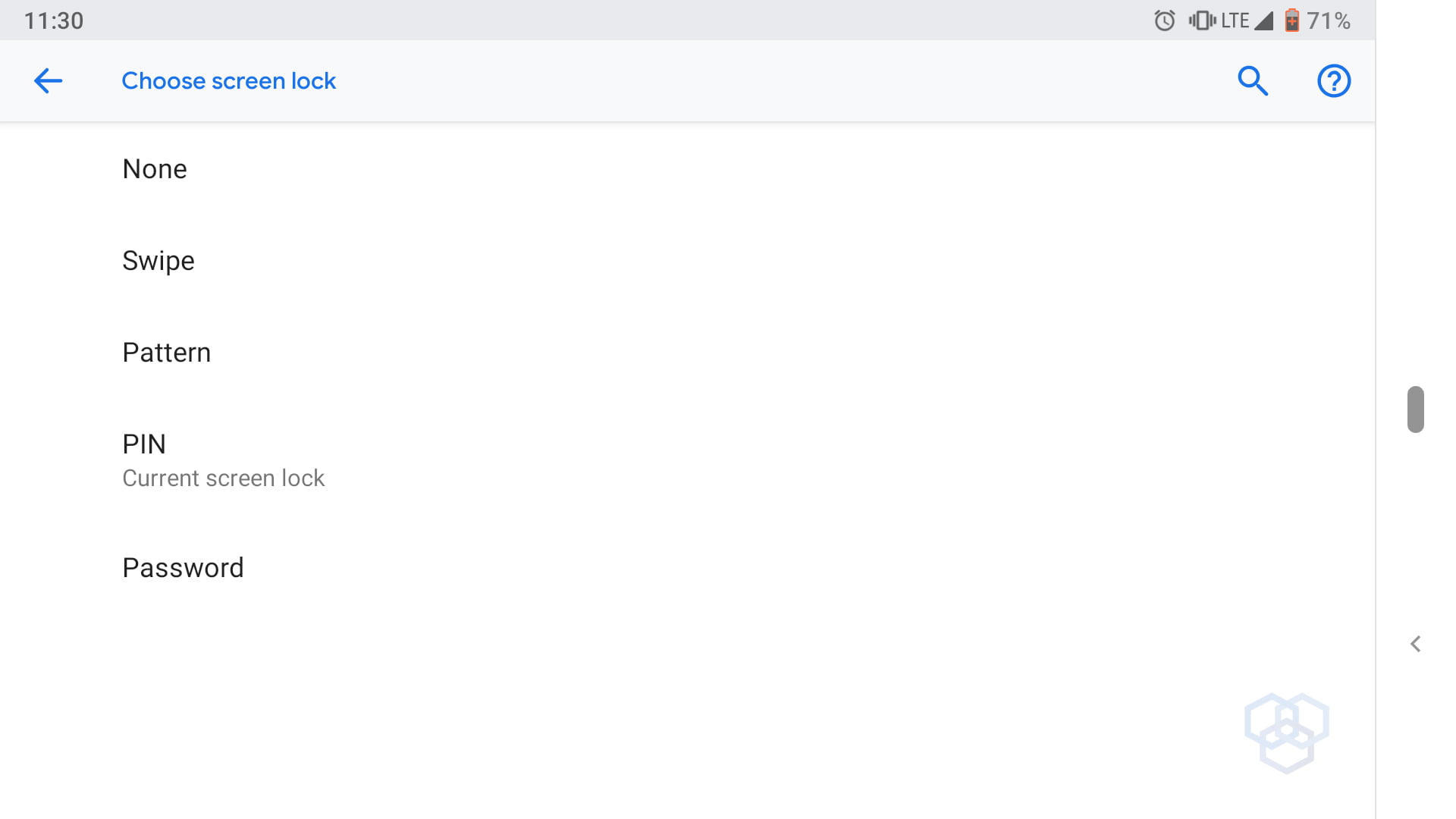Choose PIN, the current screen lock
This screenshot has height=819, width=1456.
[x=144, y=444]
